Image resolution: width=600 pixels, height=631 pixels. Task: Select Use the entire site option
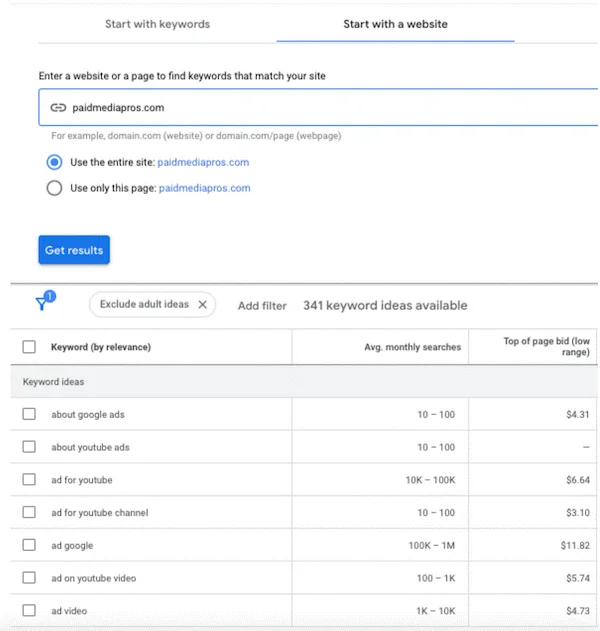tap(54, 162)
